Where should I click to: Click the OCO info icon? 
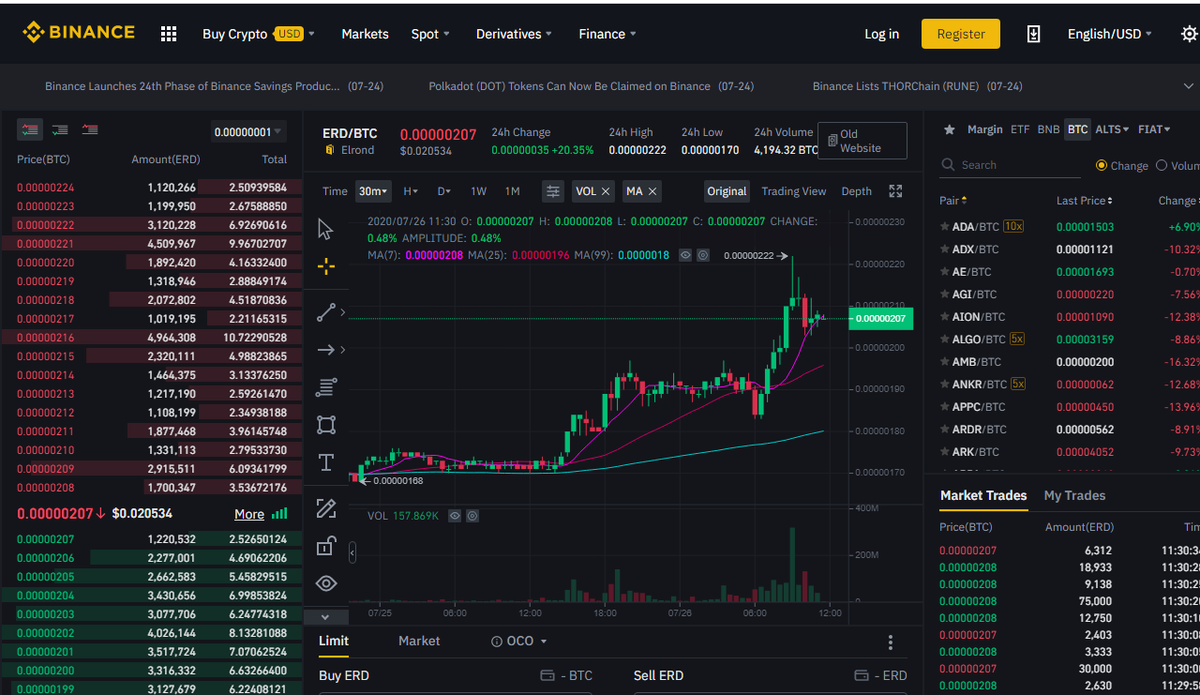[497, 641]
